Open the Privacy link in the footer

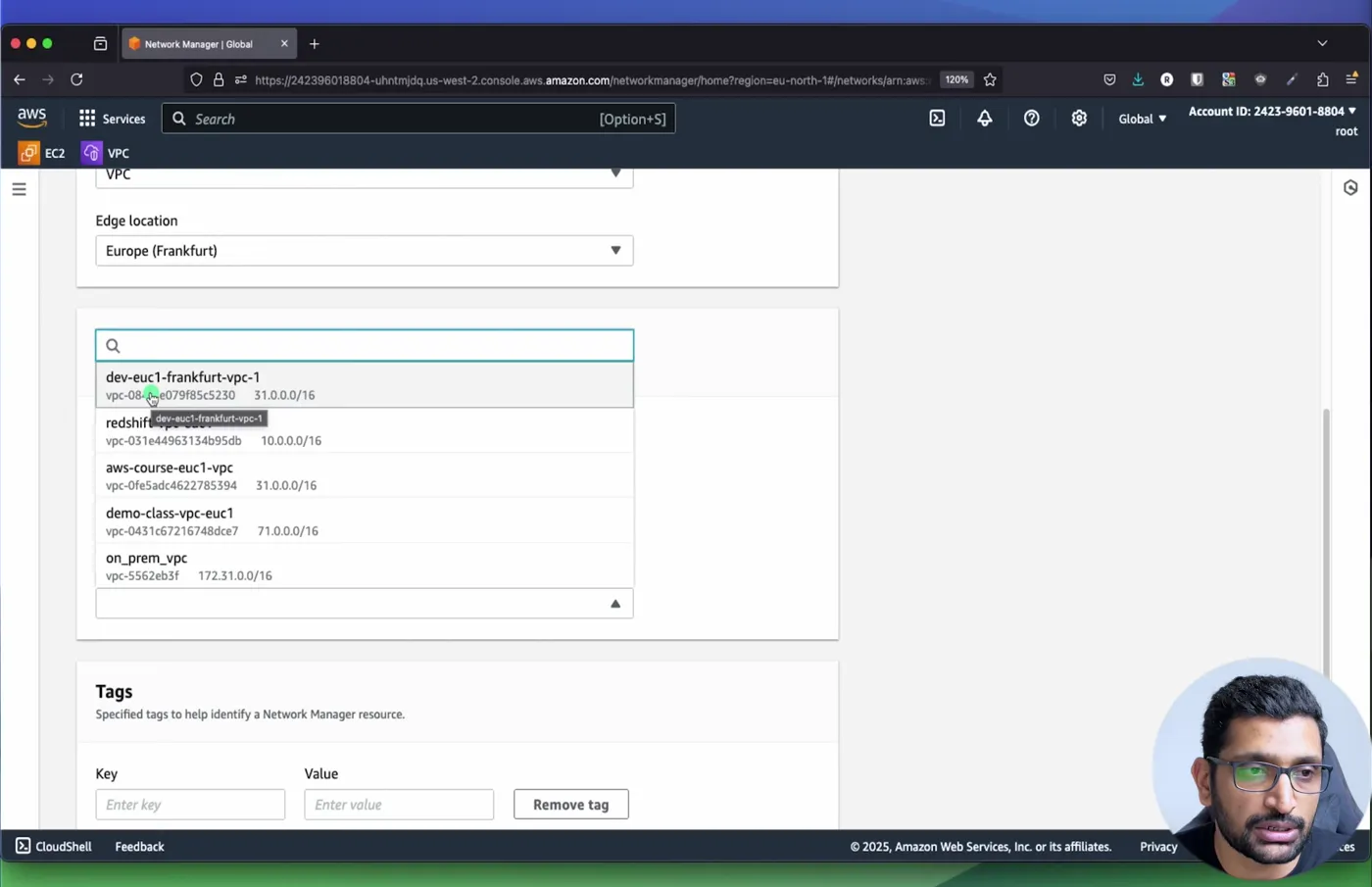click(1158, 847)
